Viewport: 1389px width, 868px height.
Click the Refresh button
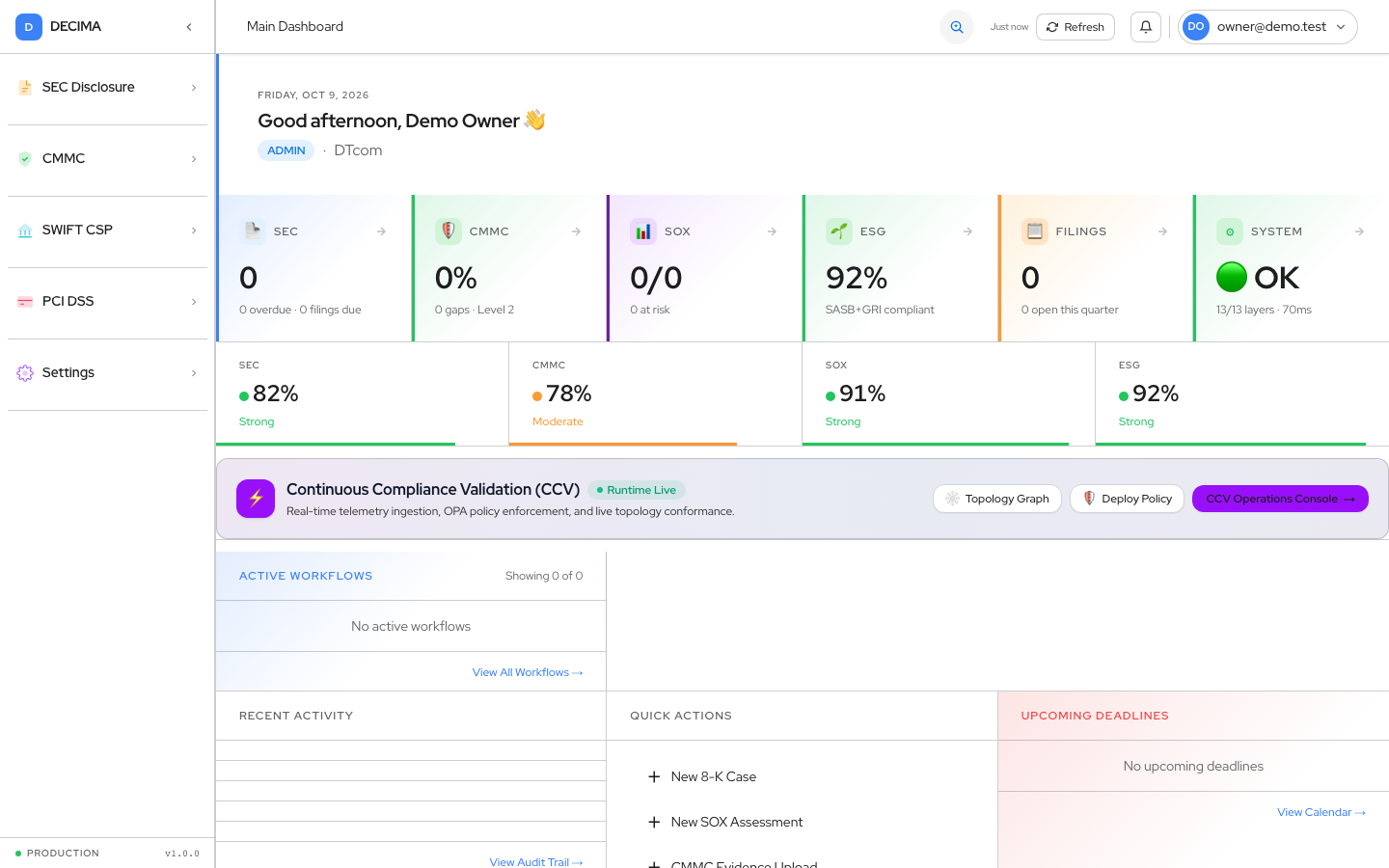(1076, 27)
